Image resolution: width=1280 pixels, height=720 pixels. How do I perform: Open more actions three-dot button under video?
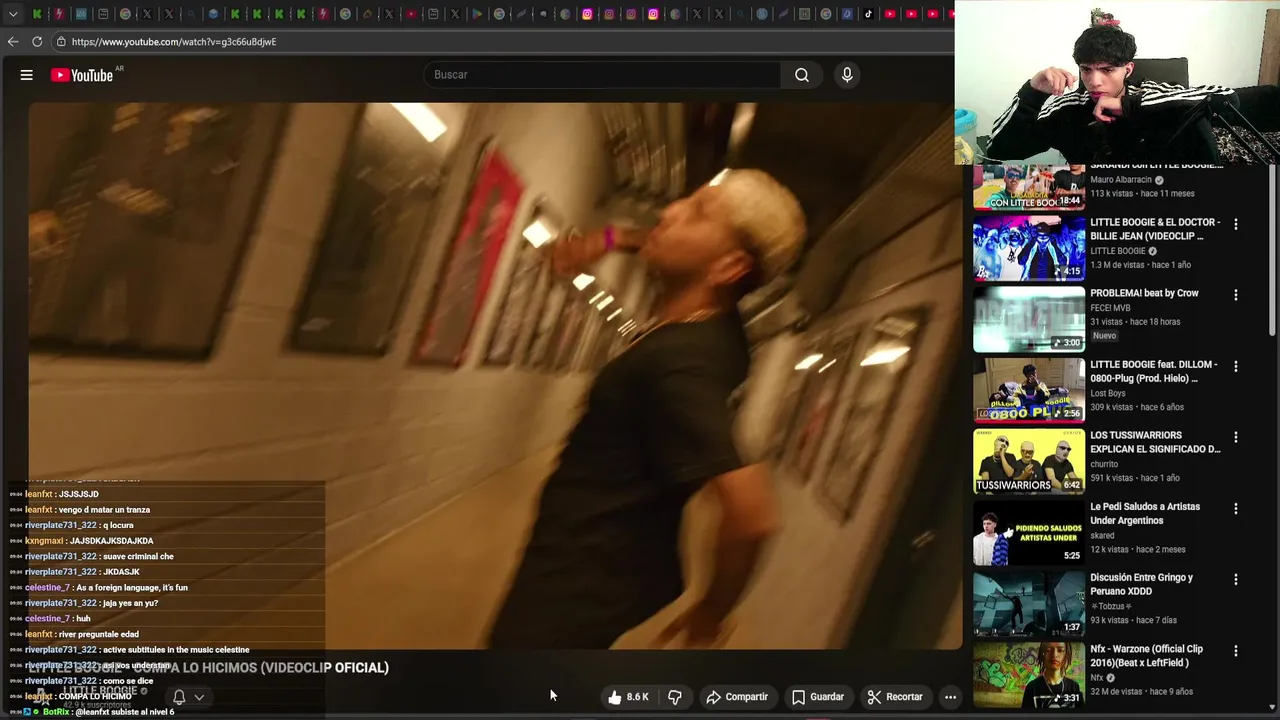pyautogui.click(x=951, y=697)
